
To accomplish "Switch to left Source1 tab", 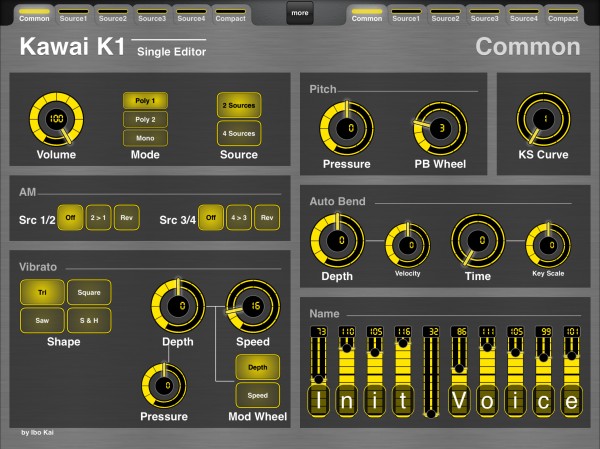I will click(73, 15).
